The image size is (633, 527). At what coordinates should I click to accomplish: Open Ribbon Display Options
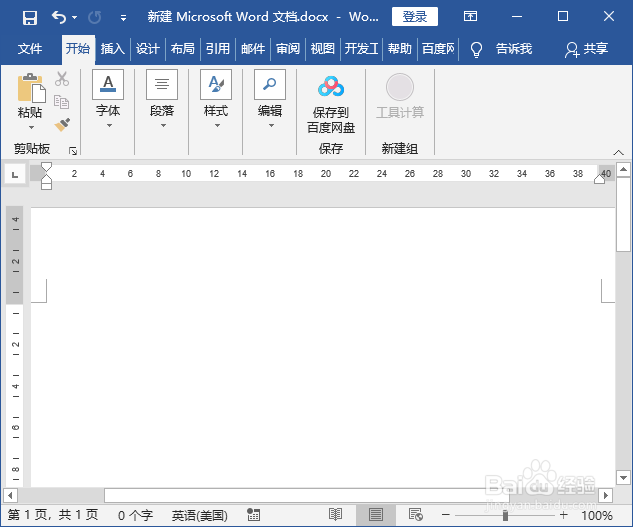coord(470,17)
